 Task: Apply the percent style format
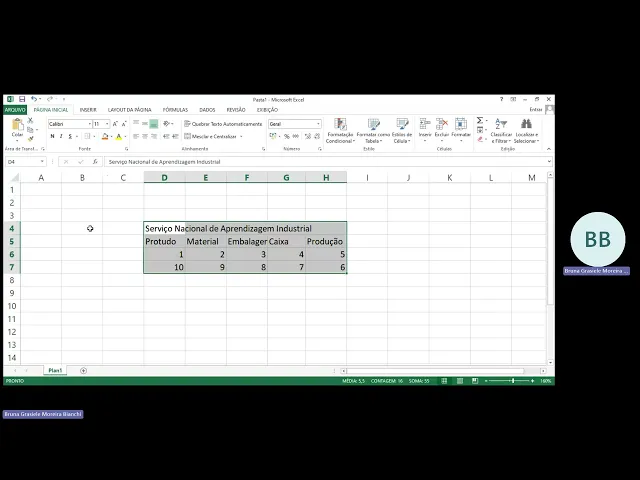pyautogui.click(x=287, y=136)
